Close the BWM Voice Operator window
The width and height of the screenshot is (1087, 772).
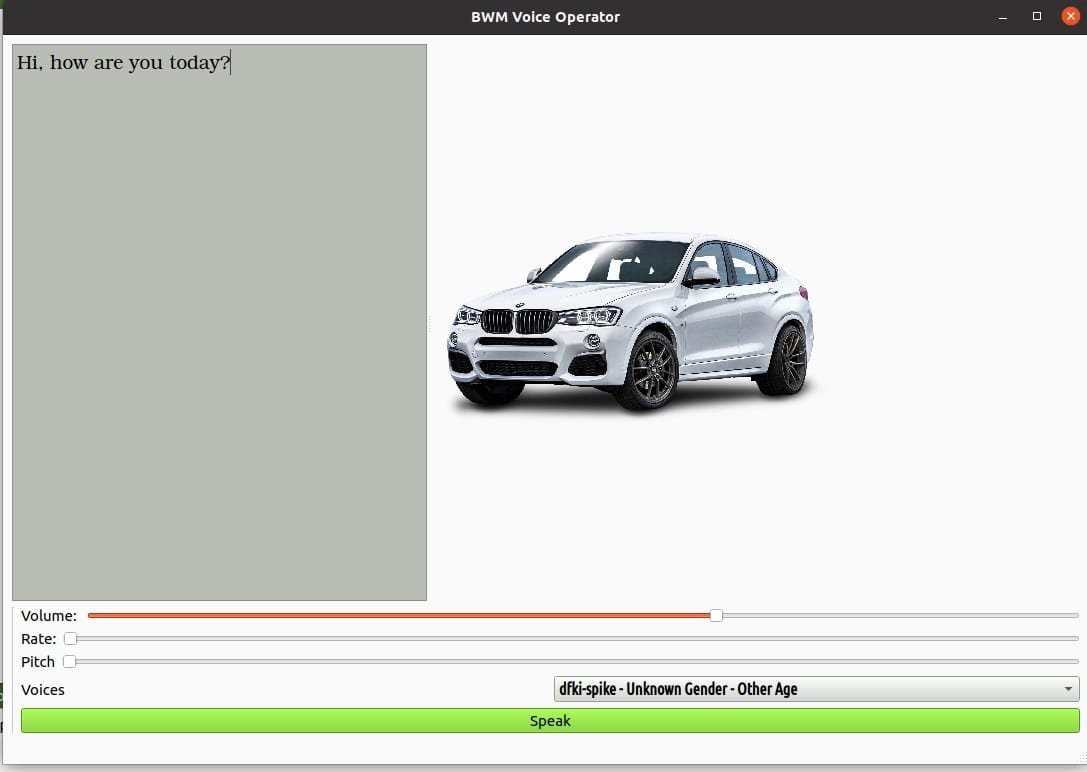tap(1070, 16)
